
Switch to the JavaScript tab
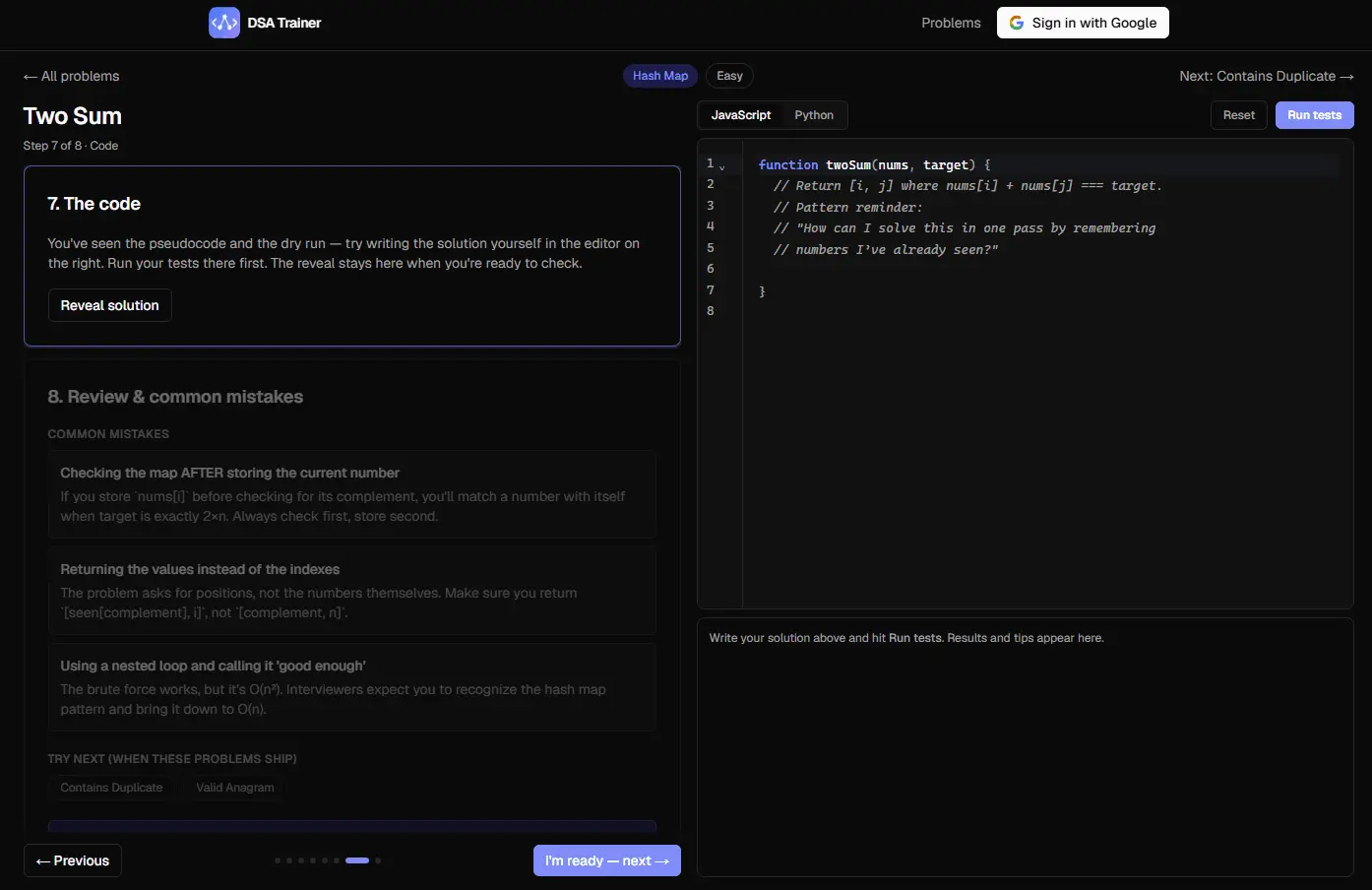(741, 115)
